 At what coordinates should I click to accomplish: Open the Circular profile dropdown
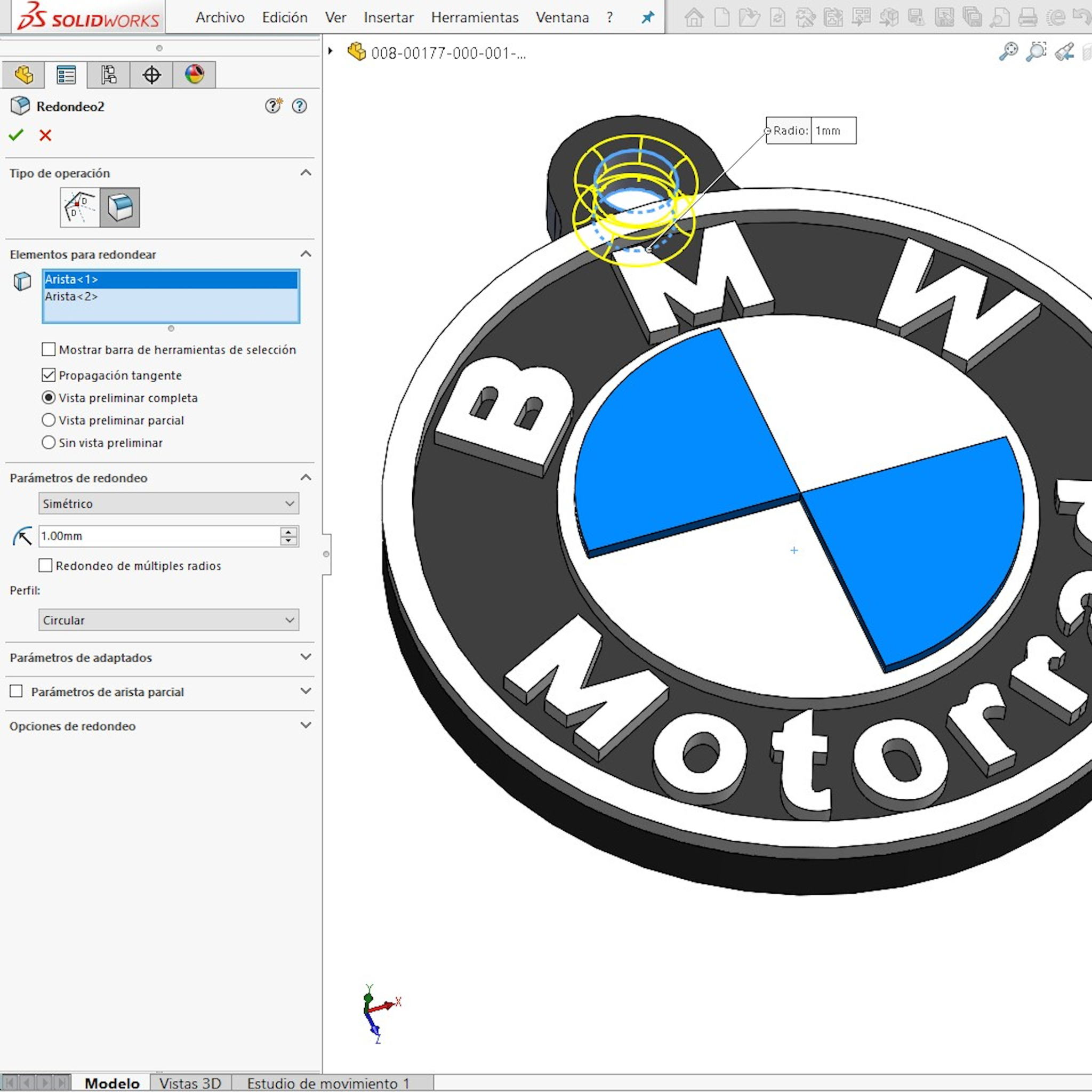168,620
